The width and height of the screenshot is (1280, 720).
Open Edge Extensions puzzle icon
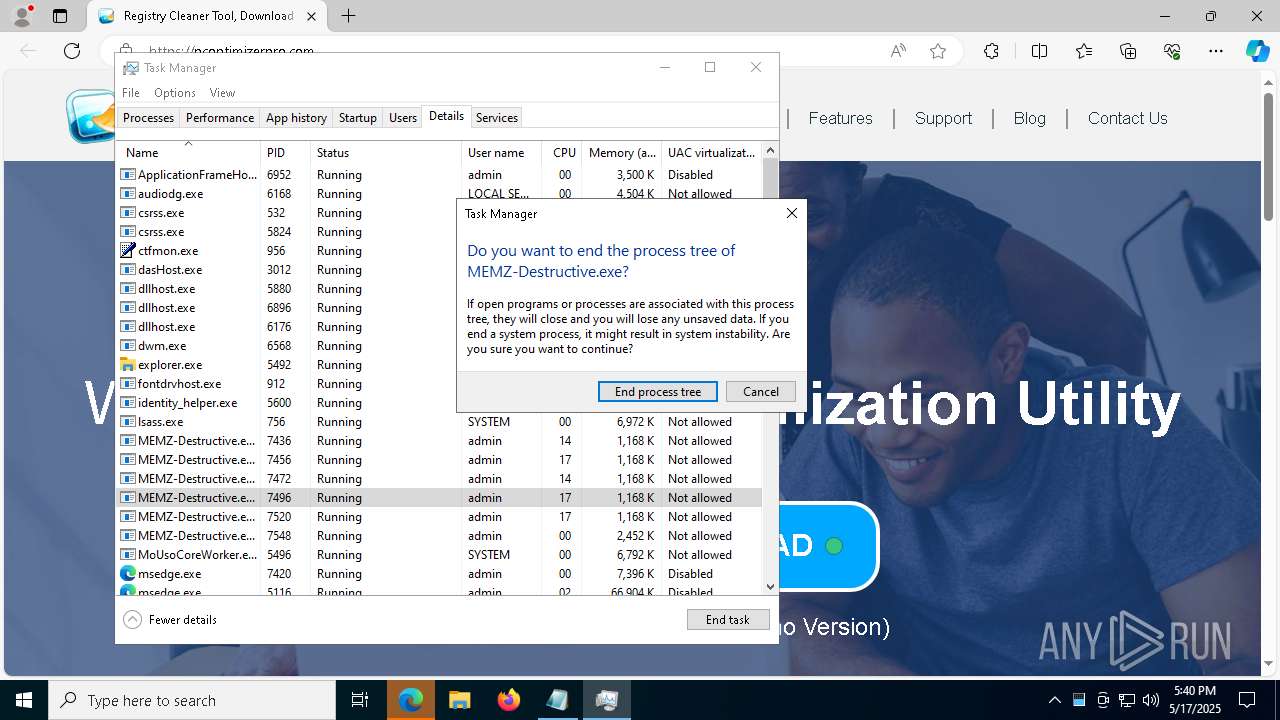(x=991, y=51)
